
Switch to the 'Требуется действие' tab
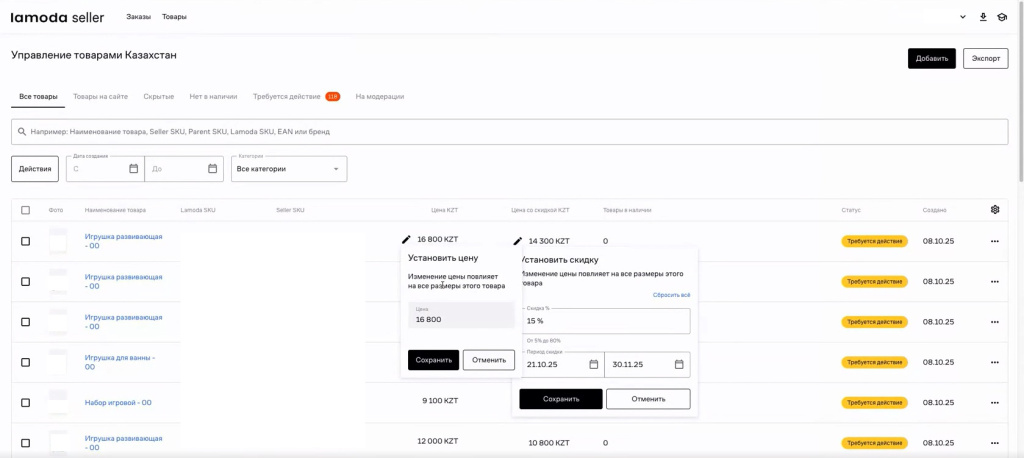point(287,97)
